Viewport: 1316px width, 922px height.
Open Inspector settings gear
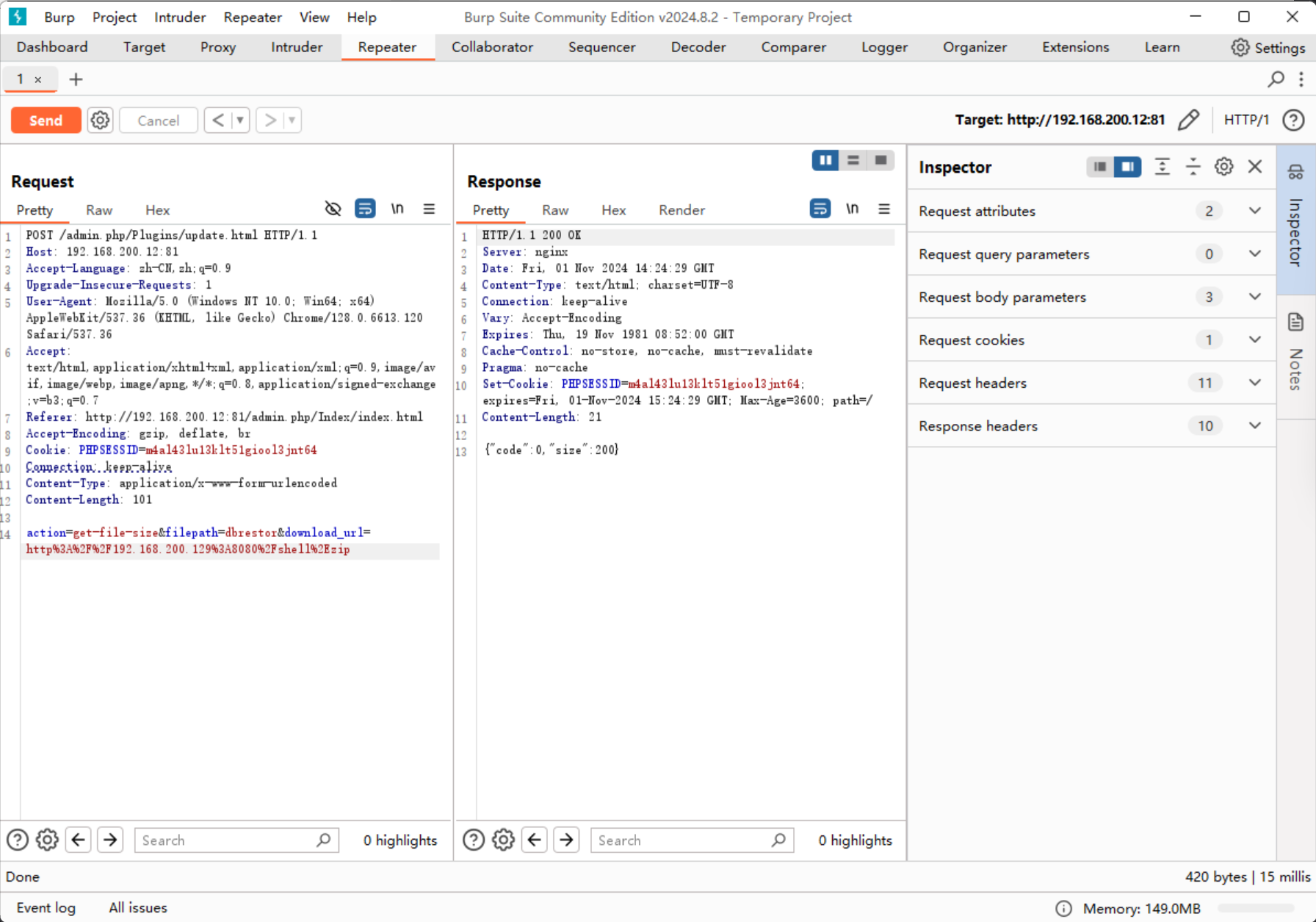(1224, 167)
